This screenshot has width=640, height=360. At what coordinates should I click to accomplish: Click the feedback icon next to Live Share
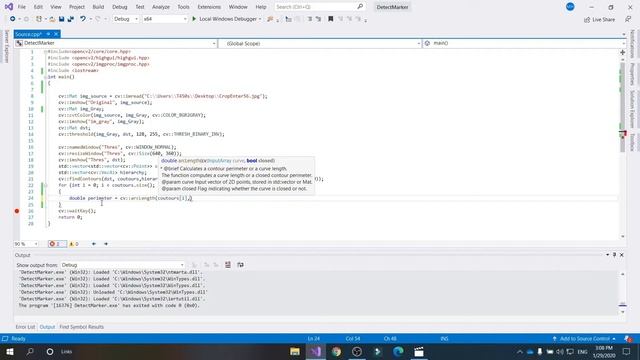(628, 19)
